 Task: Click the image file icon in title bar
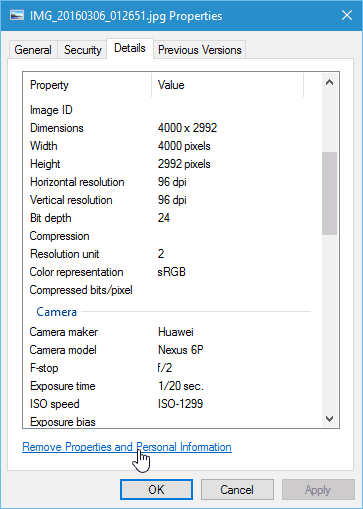[x=17, y=16]
